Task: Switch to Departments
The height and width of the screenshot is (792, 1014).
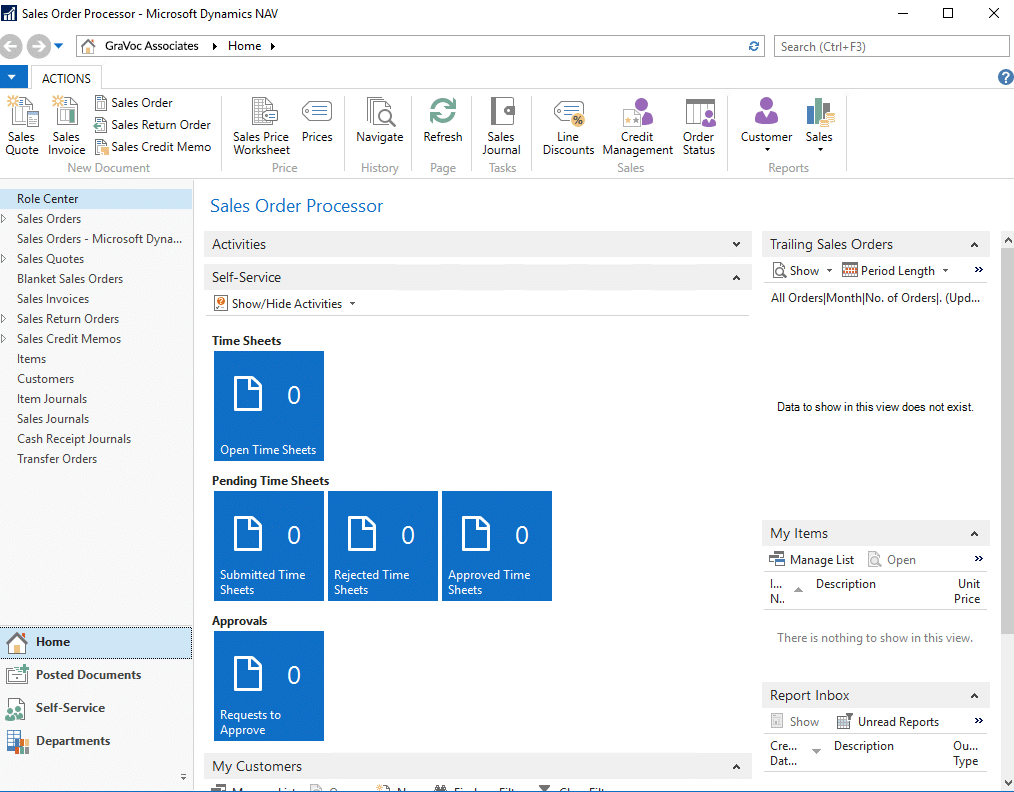Action: tap(96, 741)
